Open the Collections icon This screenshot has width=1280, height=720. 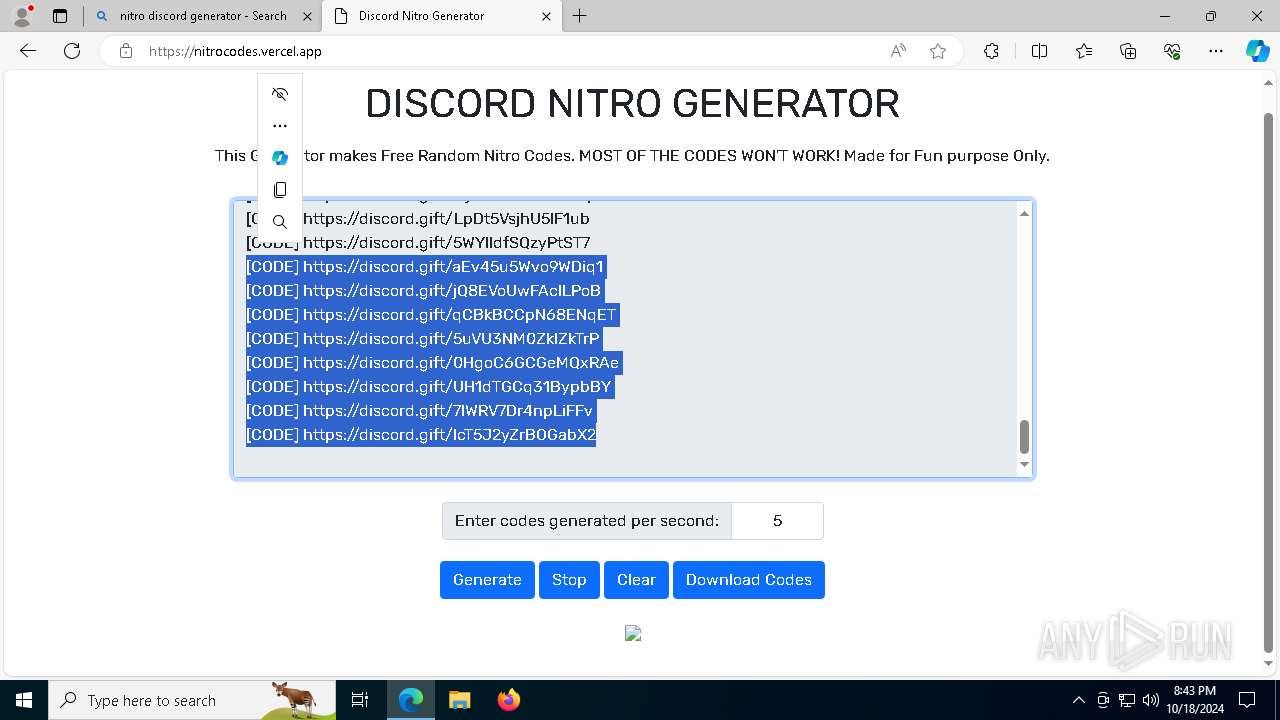point(1128,51)
